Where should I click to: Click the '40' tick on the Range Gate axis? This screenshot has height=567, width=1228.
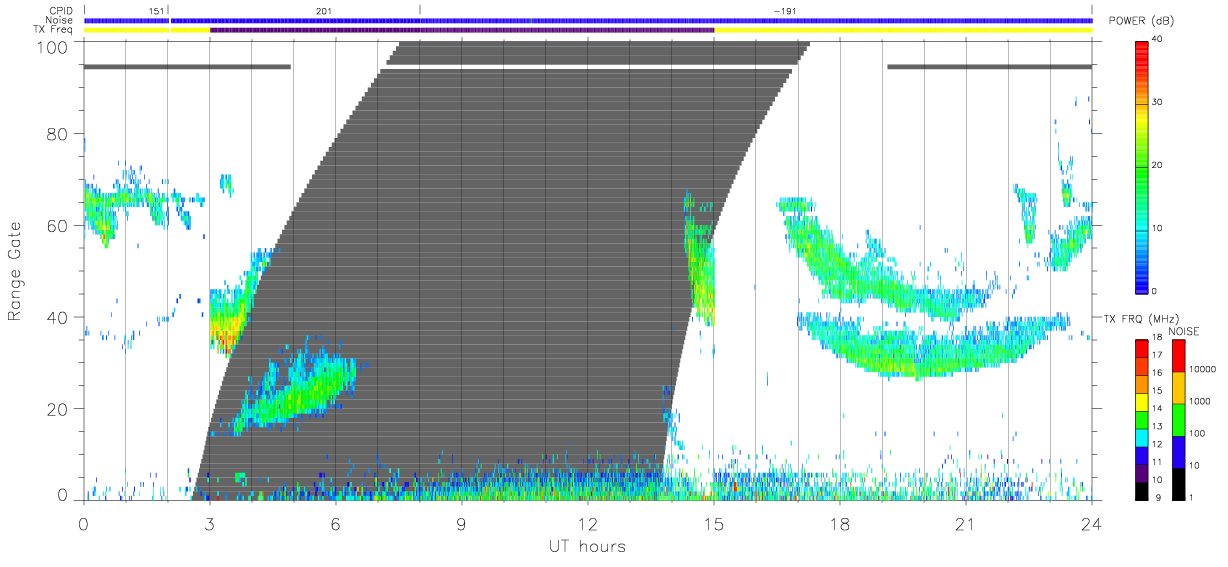(58, 317)
